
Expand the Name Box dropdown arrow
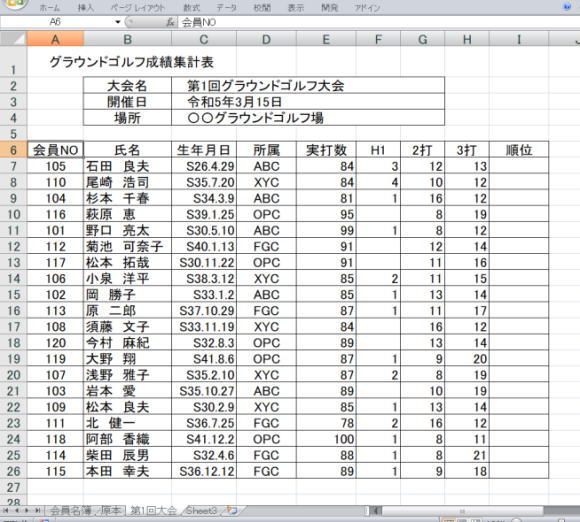(118, 22)
